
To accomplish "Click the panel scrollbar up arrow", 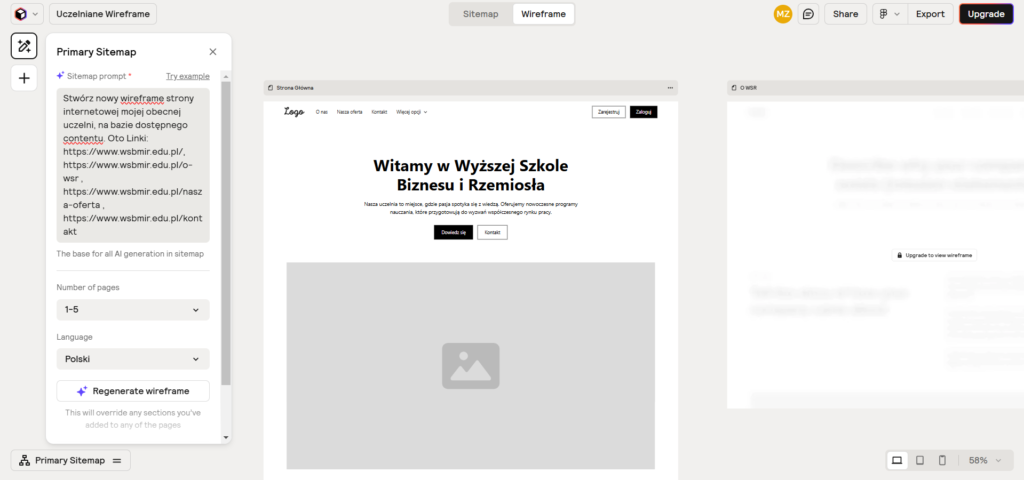I will click(x=226, y=76).
